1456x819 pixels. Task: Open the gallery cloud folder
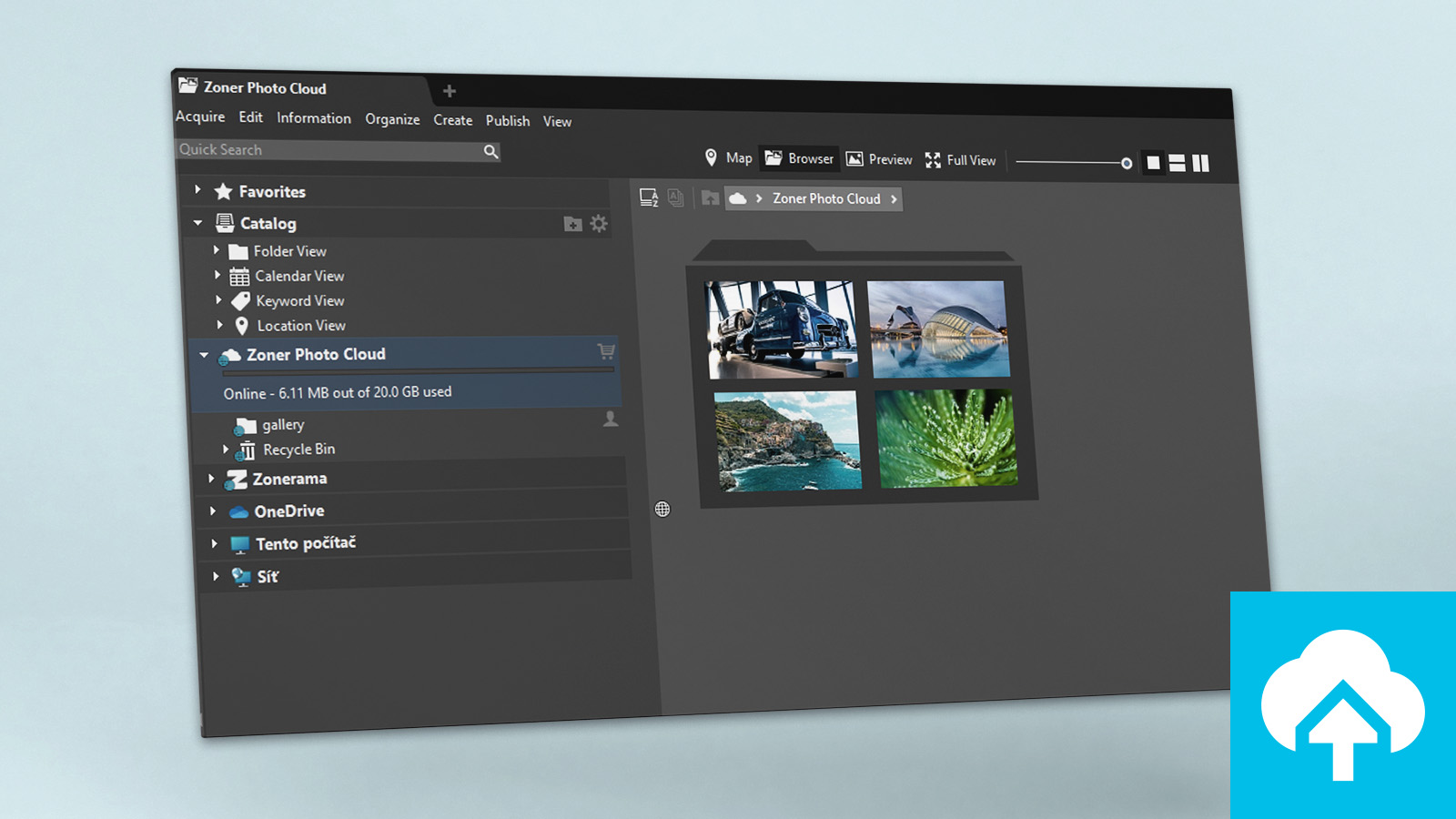click(283, 424)
